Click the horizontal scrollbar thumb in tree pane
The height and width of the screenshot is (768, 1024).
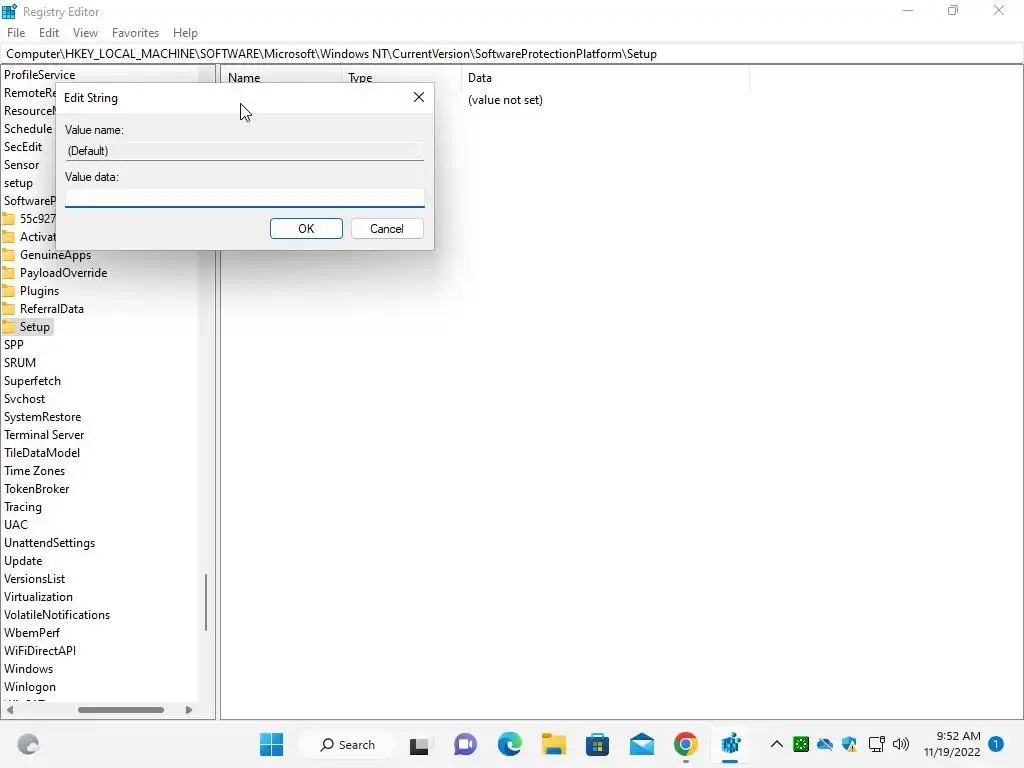121,710
